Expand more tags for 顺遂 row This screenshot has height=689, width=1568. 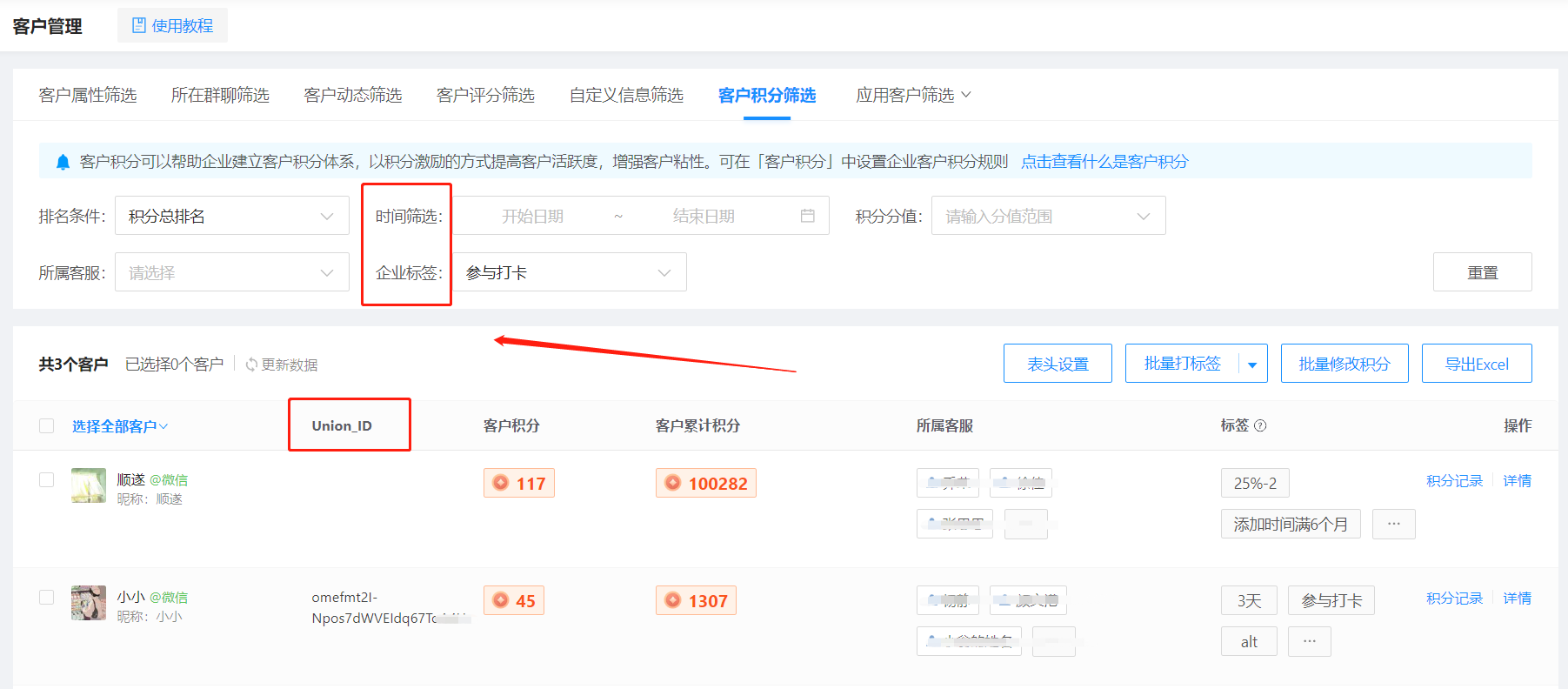(1394, 524)
